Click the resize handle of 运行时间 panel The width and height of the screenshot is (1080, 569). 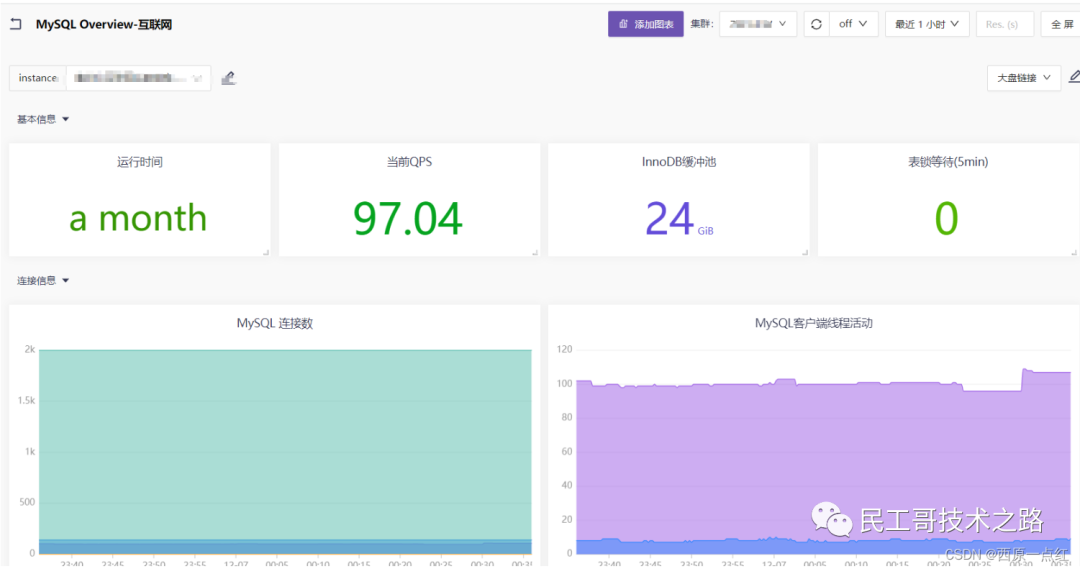(266, 253)
